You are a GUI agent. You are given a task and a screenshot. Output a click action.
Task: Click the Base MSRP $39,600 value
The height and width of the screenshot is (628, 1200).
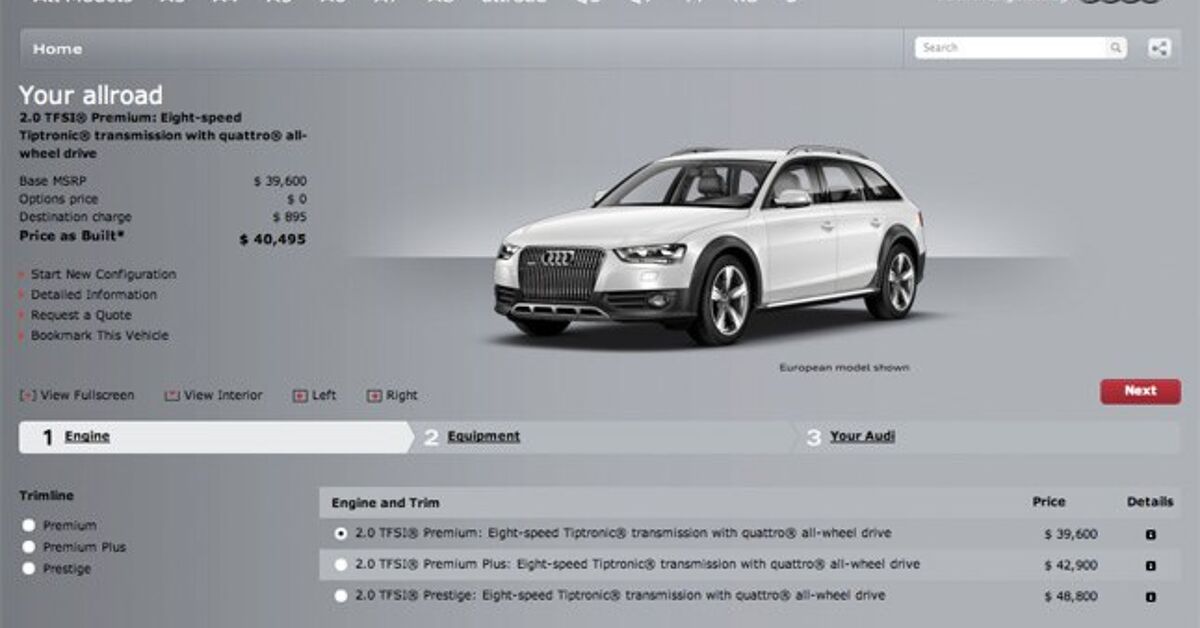click(x=280, y=182)
